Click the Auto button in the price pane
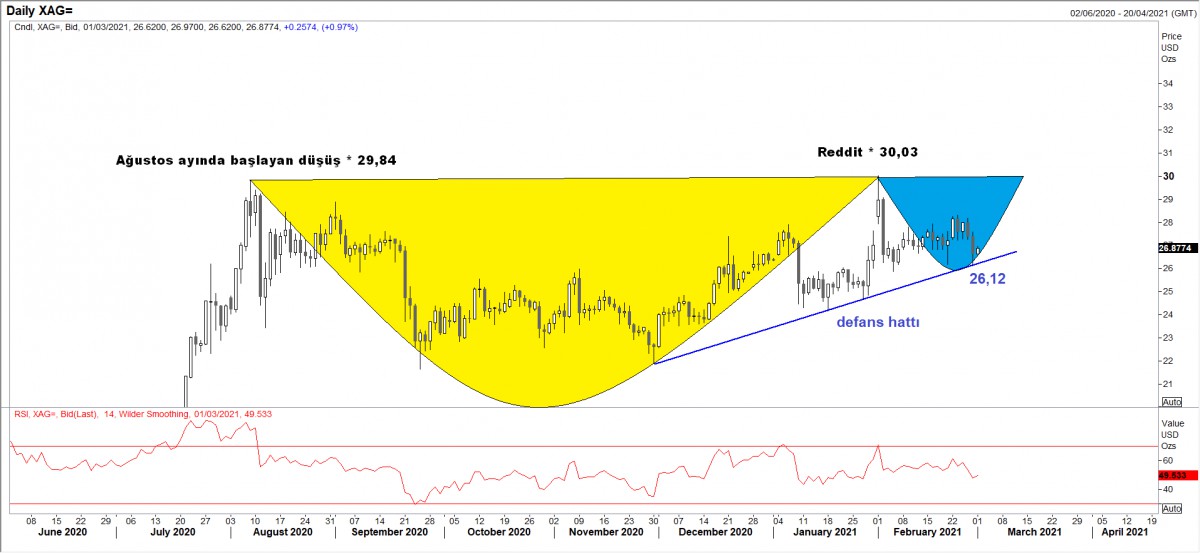This screenshot has height=553, width=1200. 1172,402
